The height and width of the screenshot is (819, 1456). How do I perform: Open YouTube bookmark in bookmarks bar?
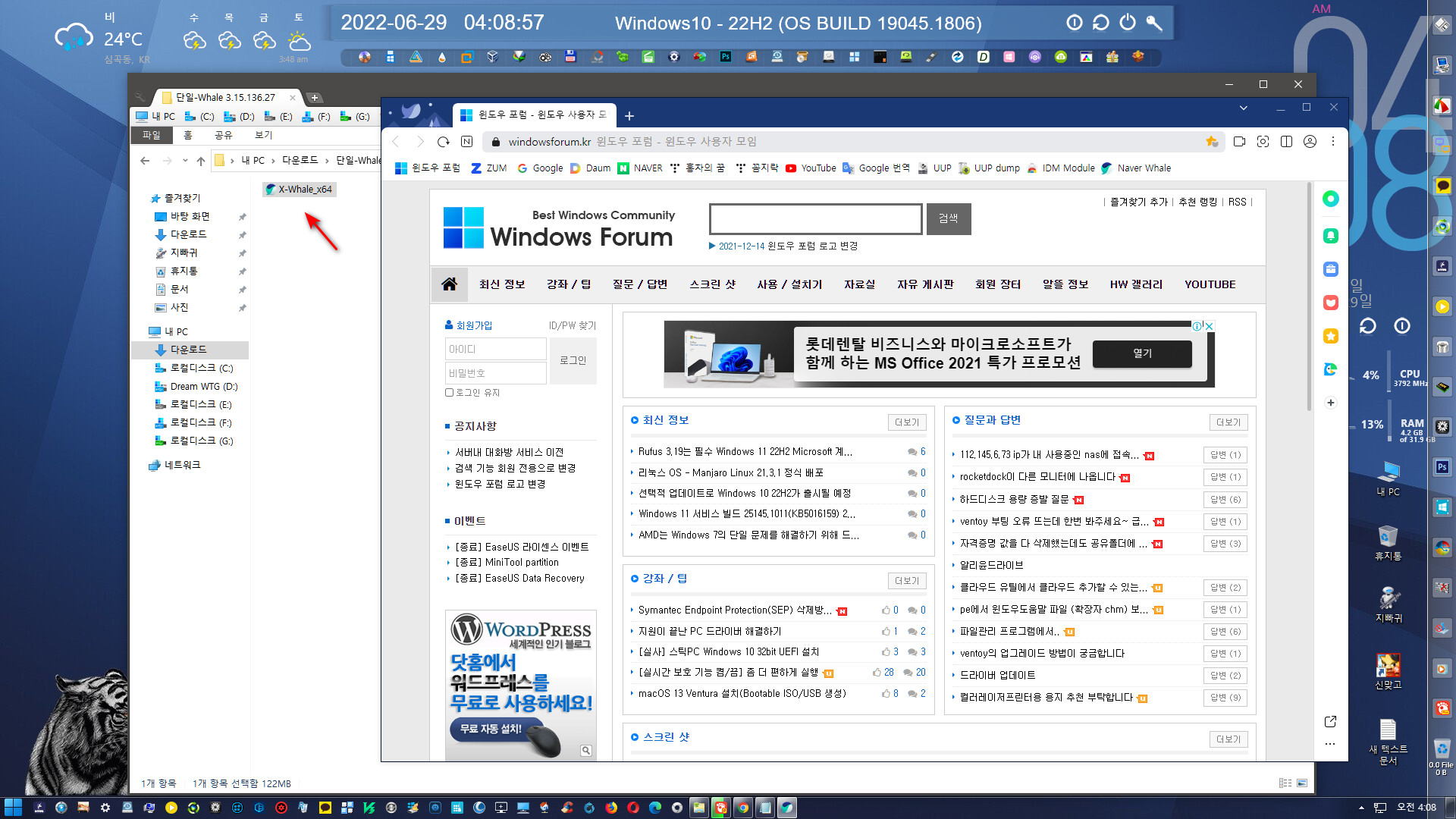[x=811, y=168]
